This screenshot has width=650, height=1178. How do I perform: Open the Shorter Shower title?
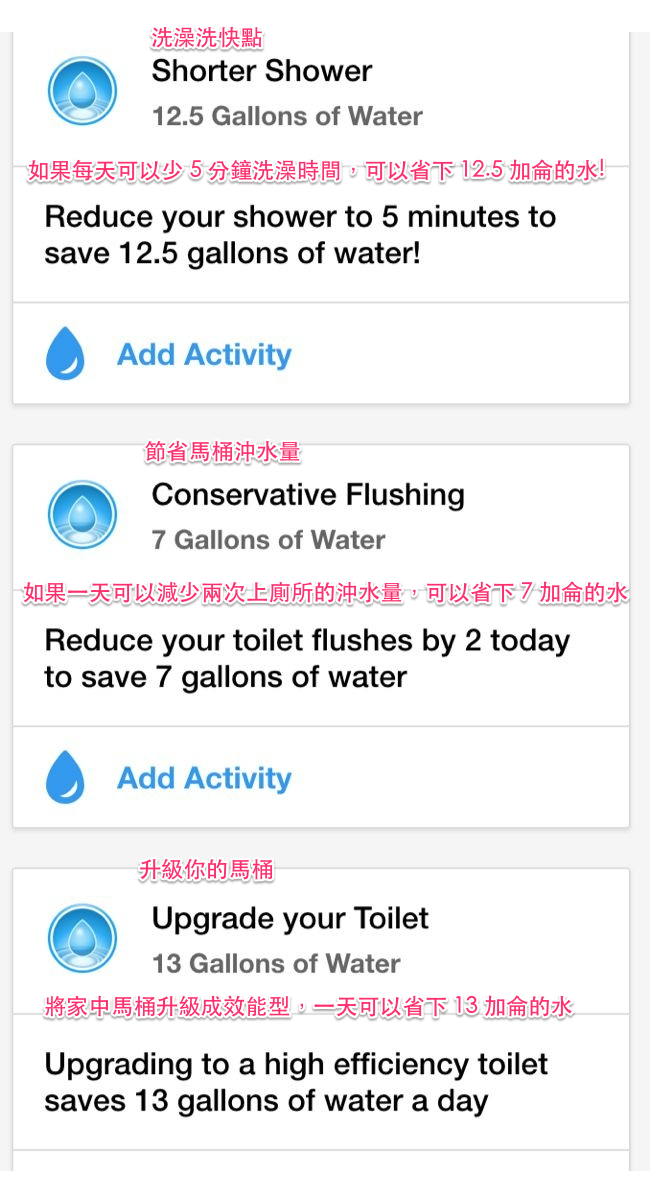262,71
